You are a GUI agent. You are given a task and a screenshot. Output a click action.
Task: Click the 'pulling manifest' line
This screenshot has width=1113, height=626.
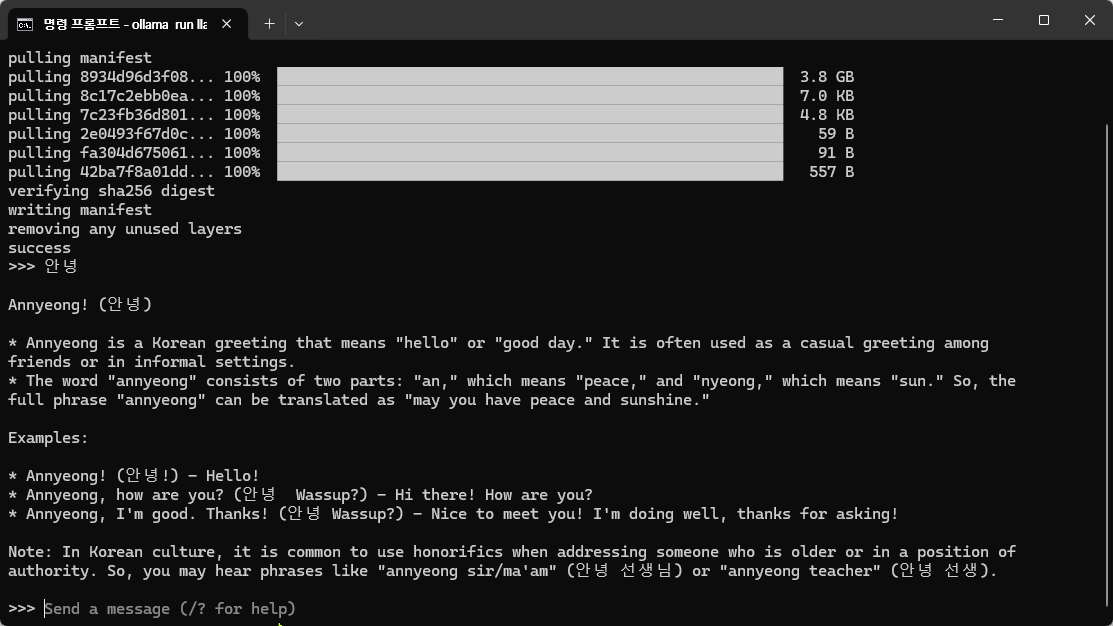[x=80, y=58]
